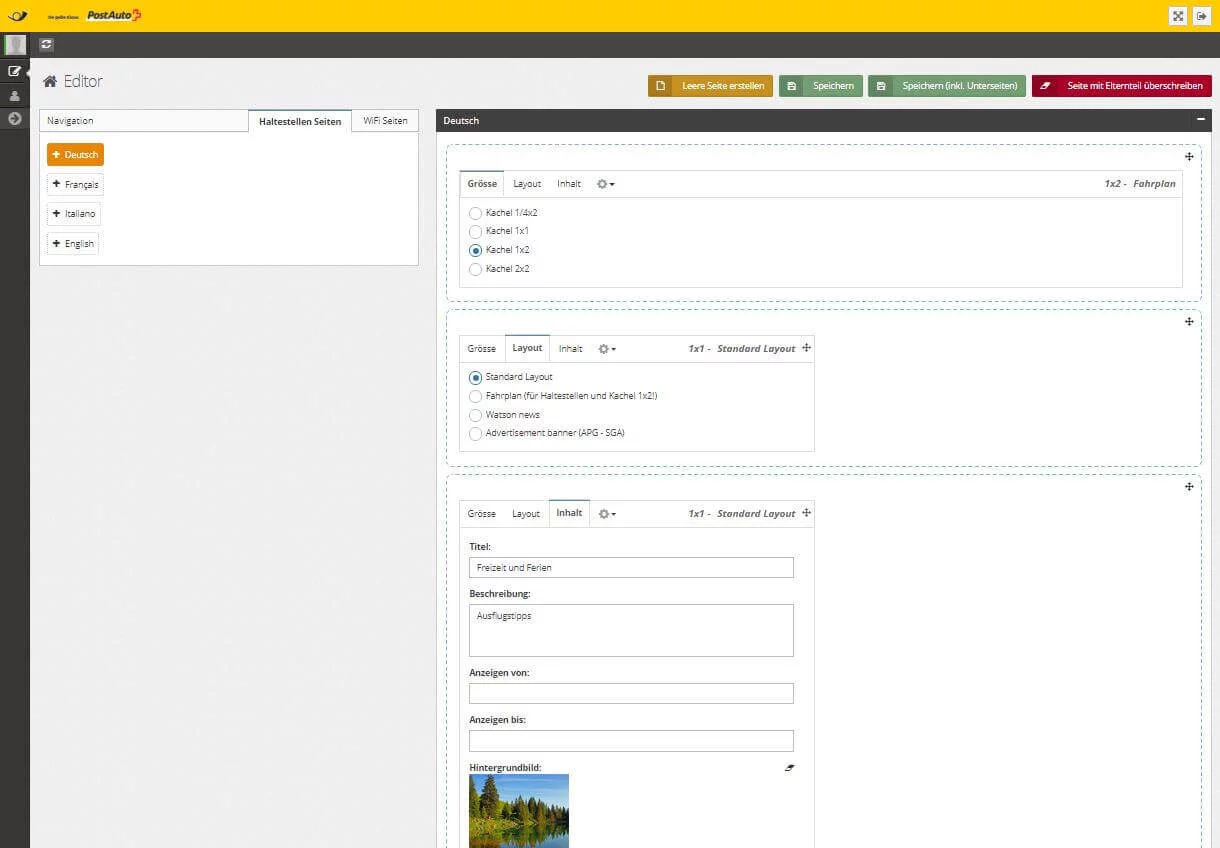Image resolution: width=1220 pixels, height=848 pixels.
Task: Choose the Watson news layout option
Action: 475,415
